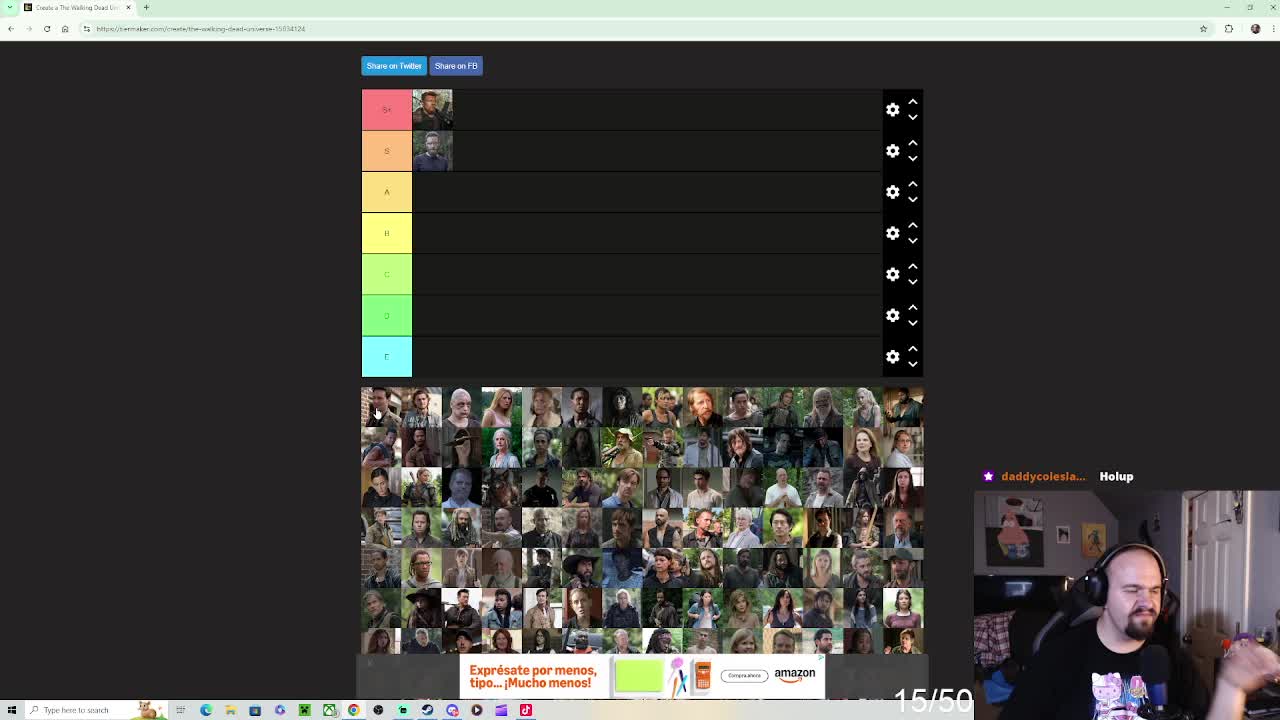This screenshot has height=720, width=1280.
Task: Select the character thumbnail in S+ tier
Action: [432, 109]
